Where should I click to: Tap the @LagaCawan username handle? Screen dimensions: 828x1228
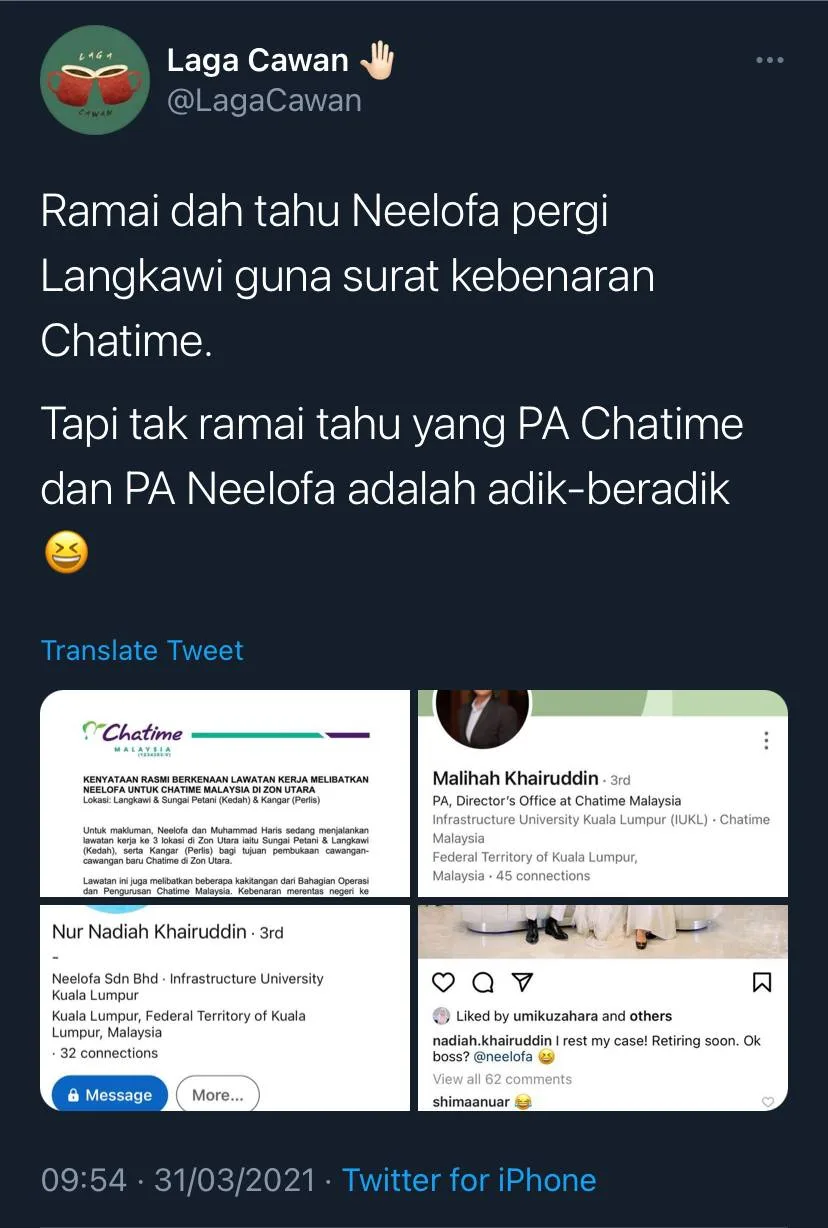[264, 100]
